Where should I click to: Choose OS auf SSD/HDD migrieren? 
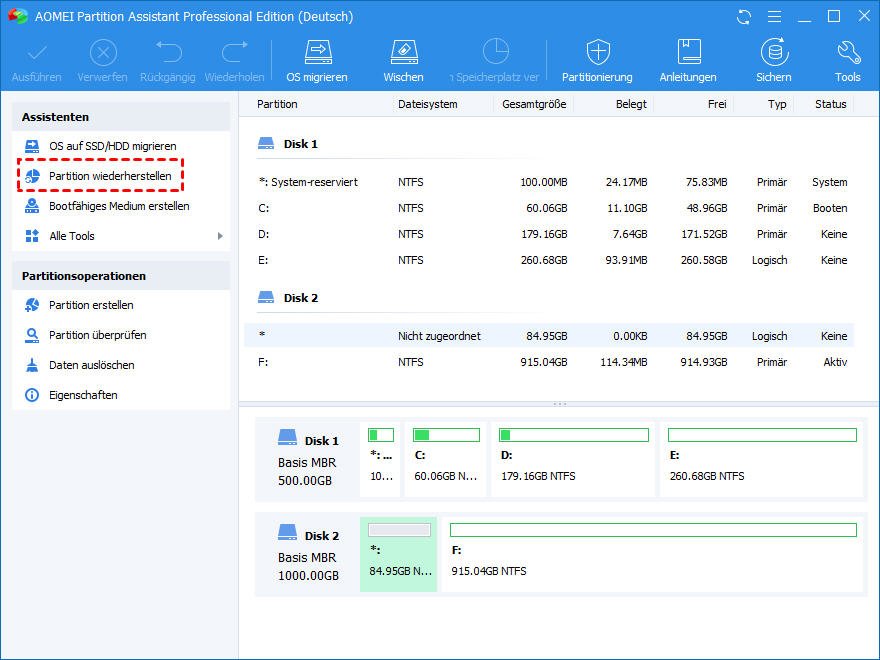112,146
